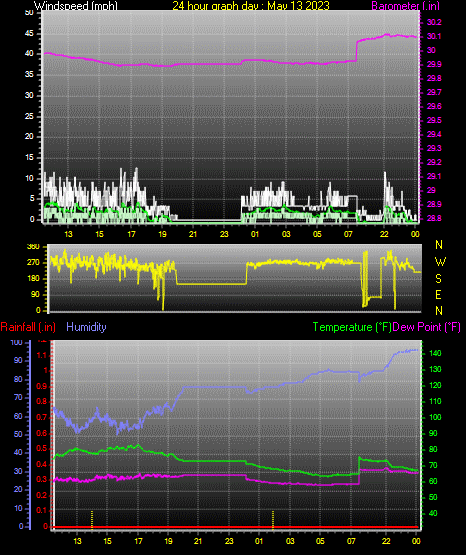Click the 100 humidity axis value
Image resolution: width=466 pixels, height=555 pixels.
17,343
